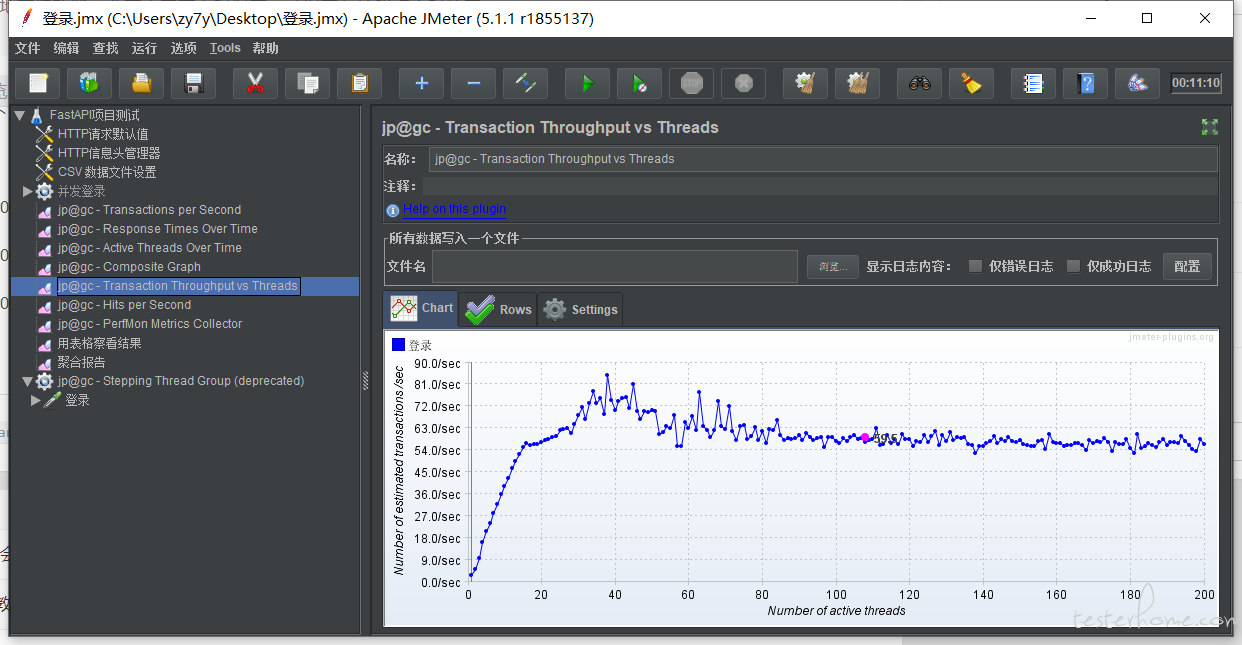Copy the selected element
Viewport: 1242px width, 645px height.
308,83
